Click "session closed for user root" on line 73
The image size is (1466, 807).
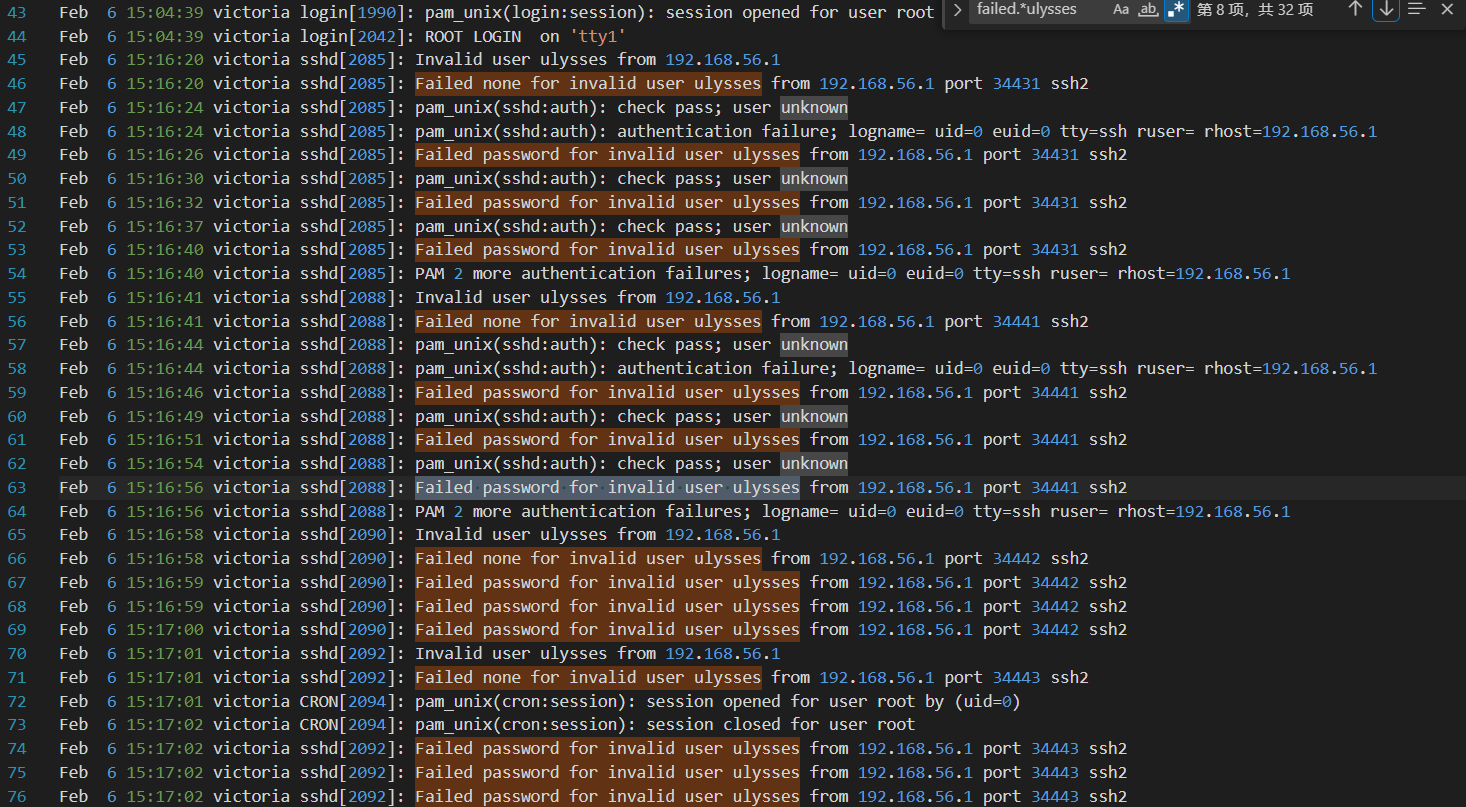coord(781,725)
